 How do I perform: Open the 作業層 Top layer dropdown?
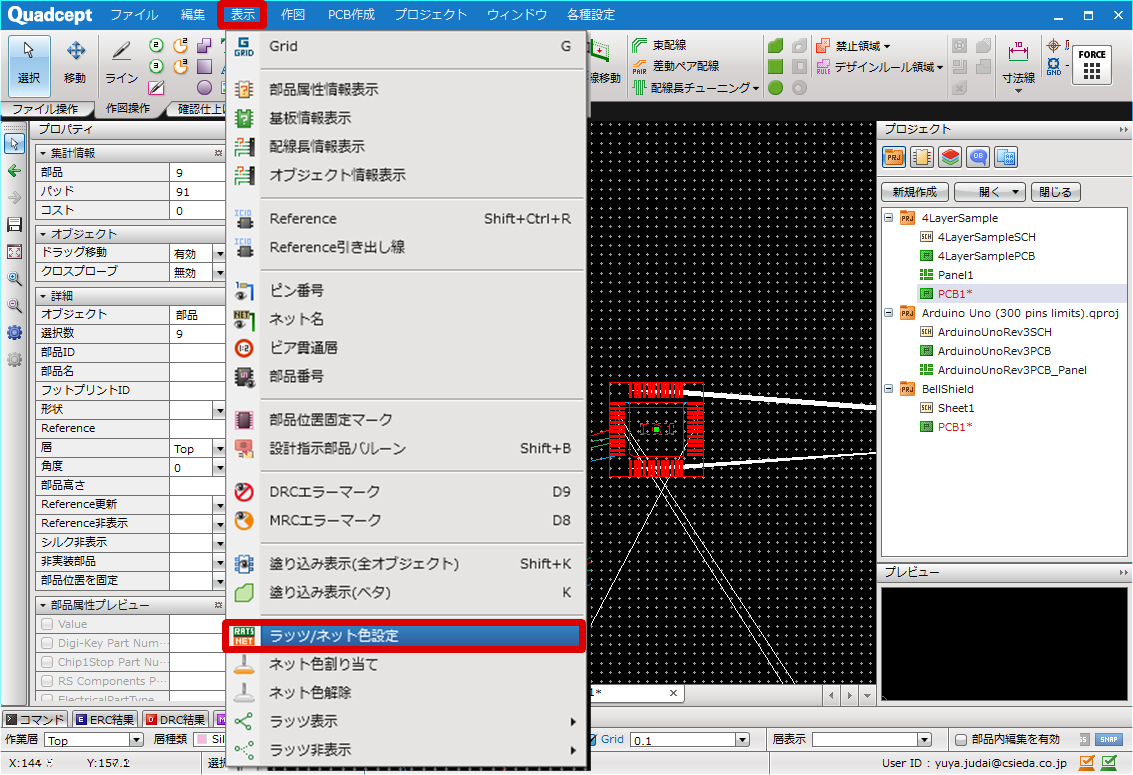(x=136, y=740)
